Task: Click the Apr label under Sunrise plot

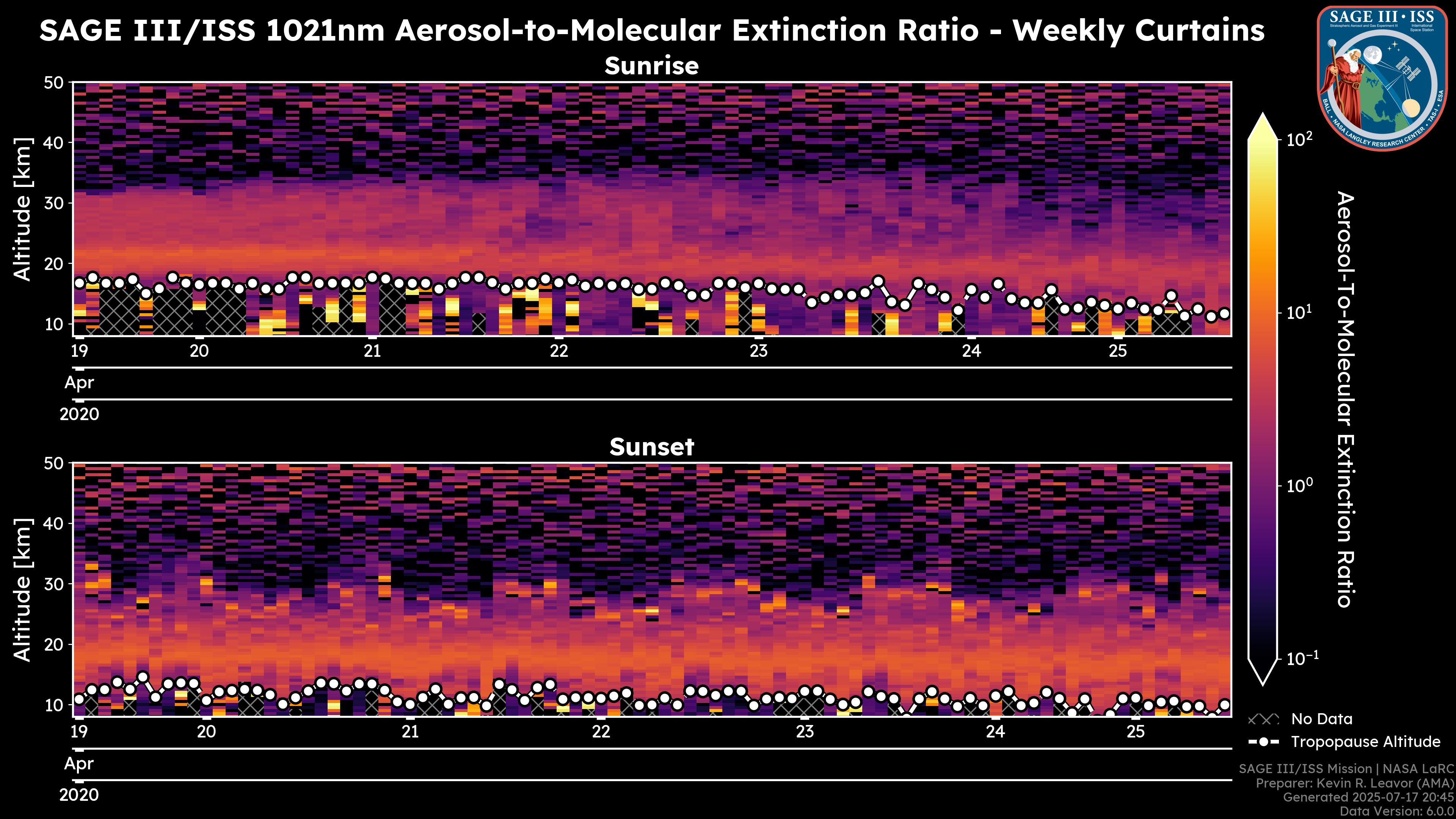Action: [x=79, y=383]
